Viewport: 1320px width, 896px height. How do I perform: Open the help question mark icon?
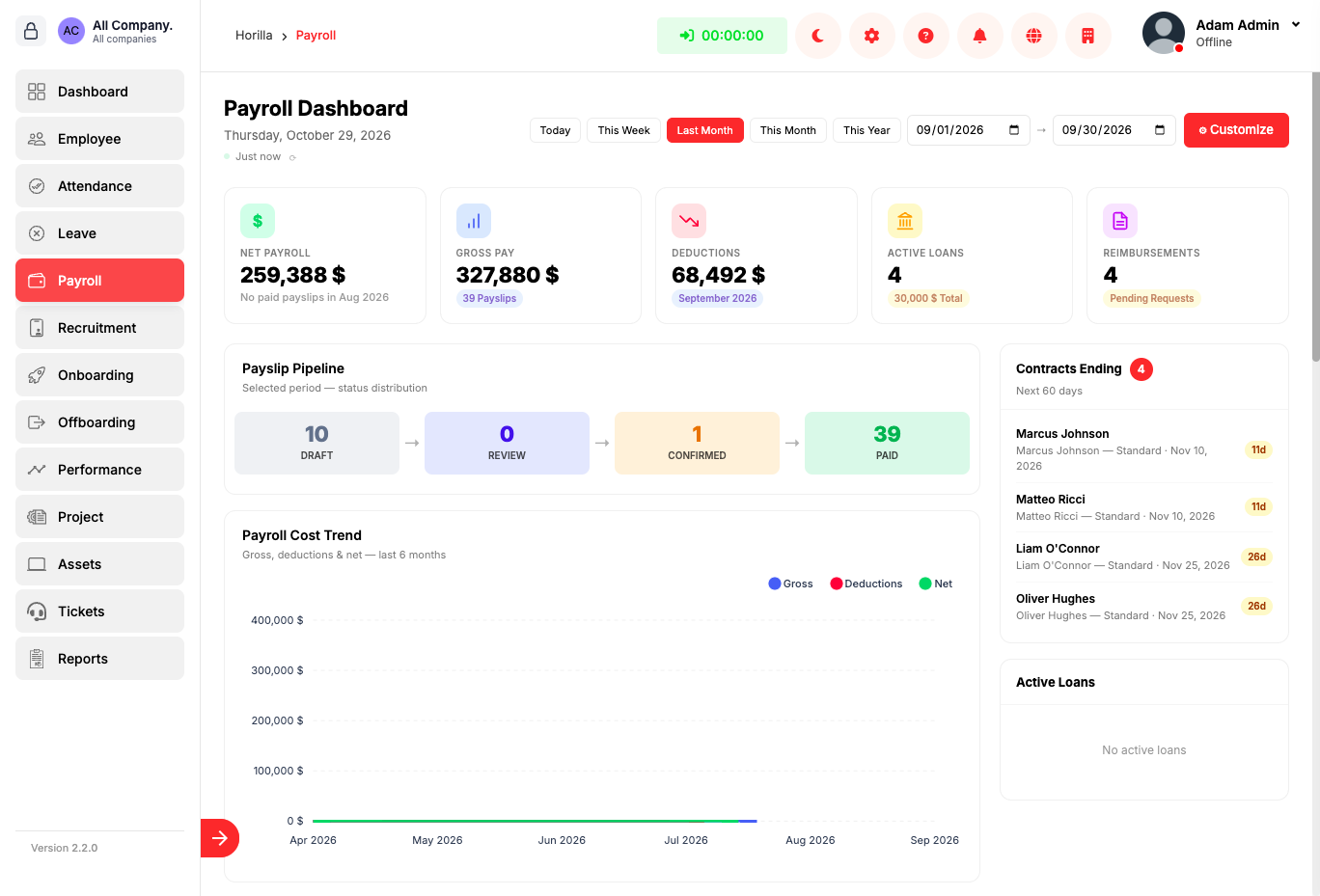pos(926,36)
